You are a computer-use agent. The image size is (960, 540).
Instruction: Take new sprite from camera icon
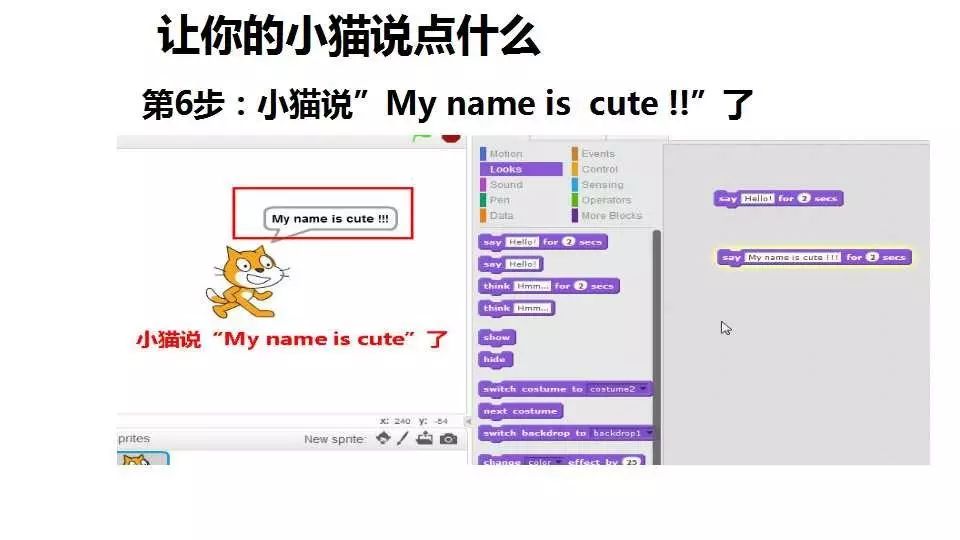(448, 439)
